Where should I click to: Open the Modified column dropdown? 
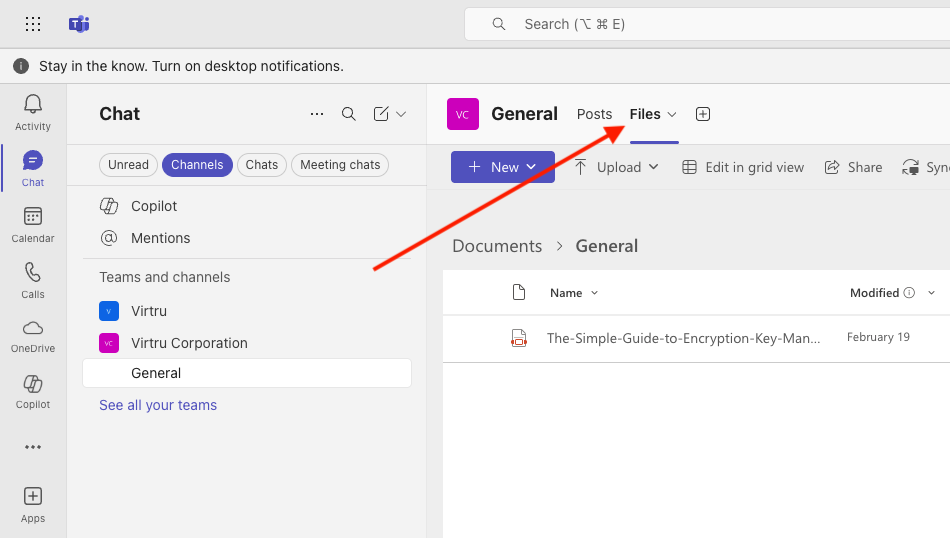(931, 293)
